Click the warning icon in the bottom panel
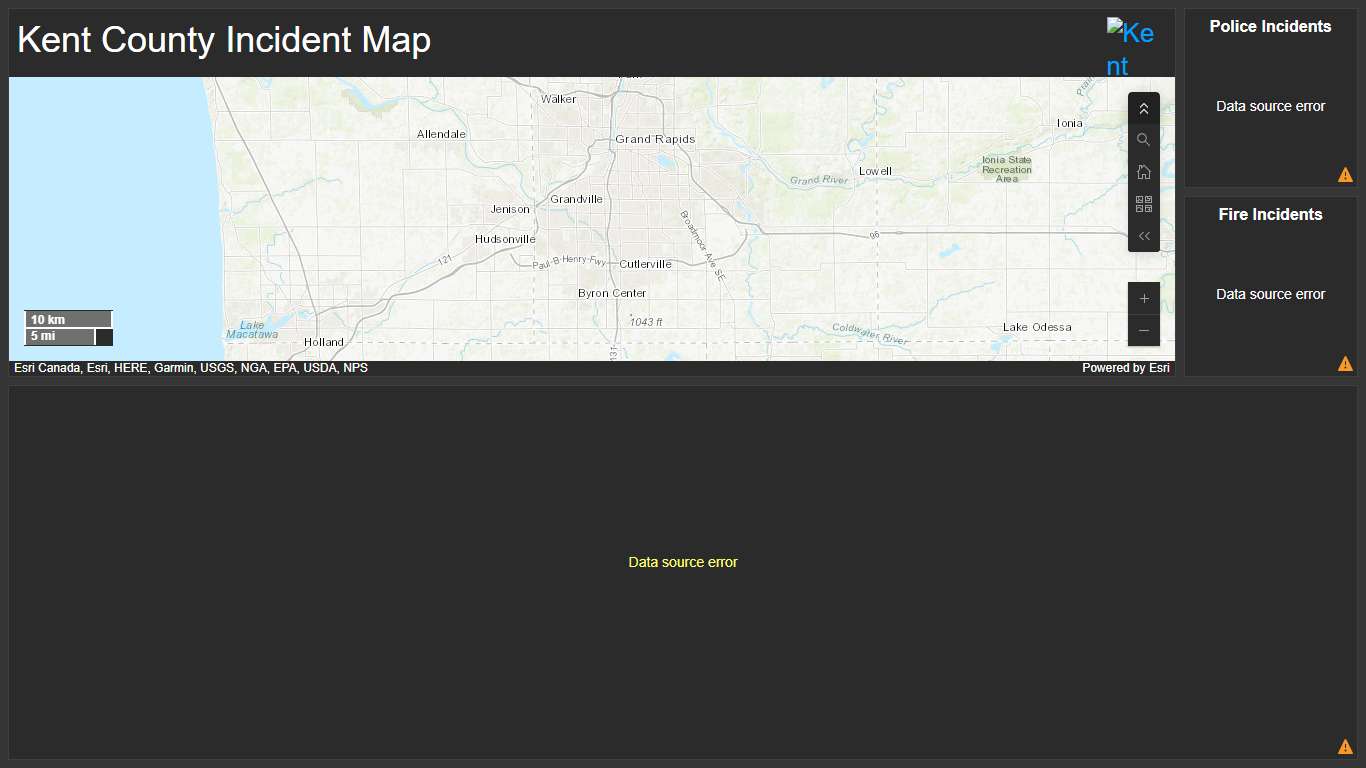The width and height of the screenshot is (1366, 768). (x=1345, y=746)
